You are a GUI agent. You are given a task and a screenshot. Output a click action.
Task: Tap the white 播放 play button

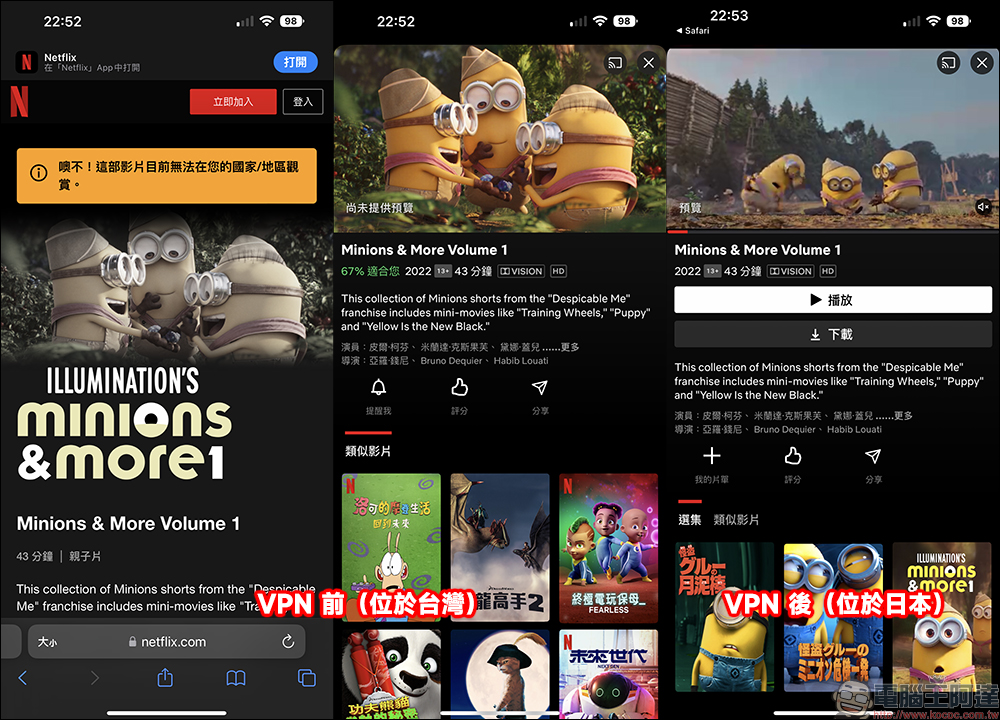tap(833, 300)
